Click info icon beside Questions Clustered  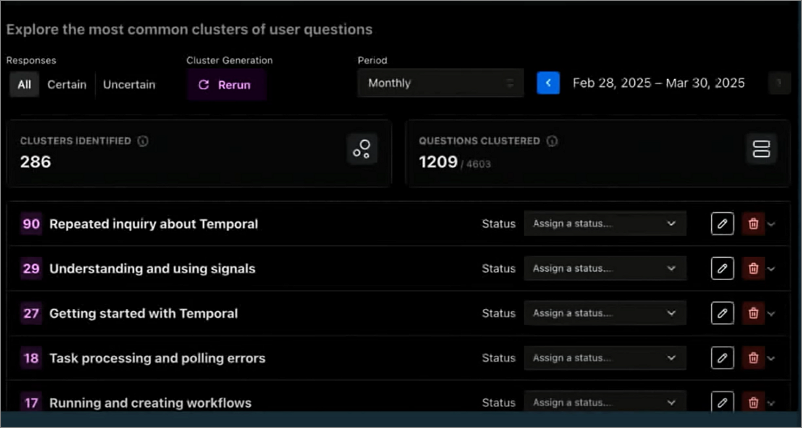(x=552, y=141)
